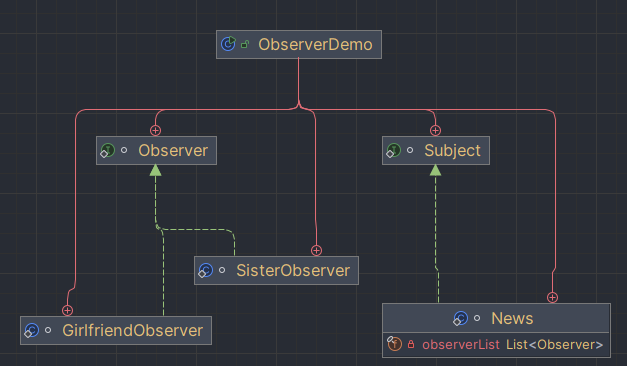Image resolution: width=627 pixels, height=366 pixels.
Task: Click the observerList field icon
Action: click(x=394, y=344)
